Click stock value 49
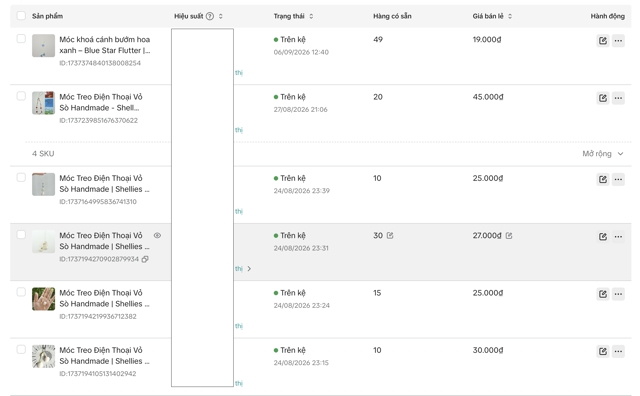The image size is (640, 396). 378,40
